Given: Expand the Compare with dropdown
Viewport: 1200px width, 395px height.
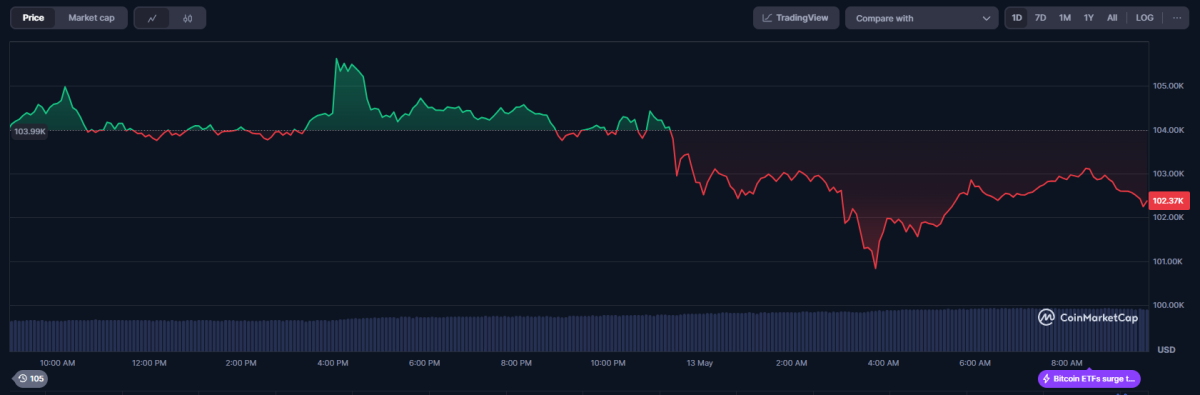Looking at the screenshot, I should [921, 18].
